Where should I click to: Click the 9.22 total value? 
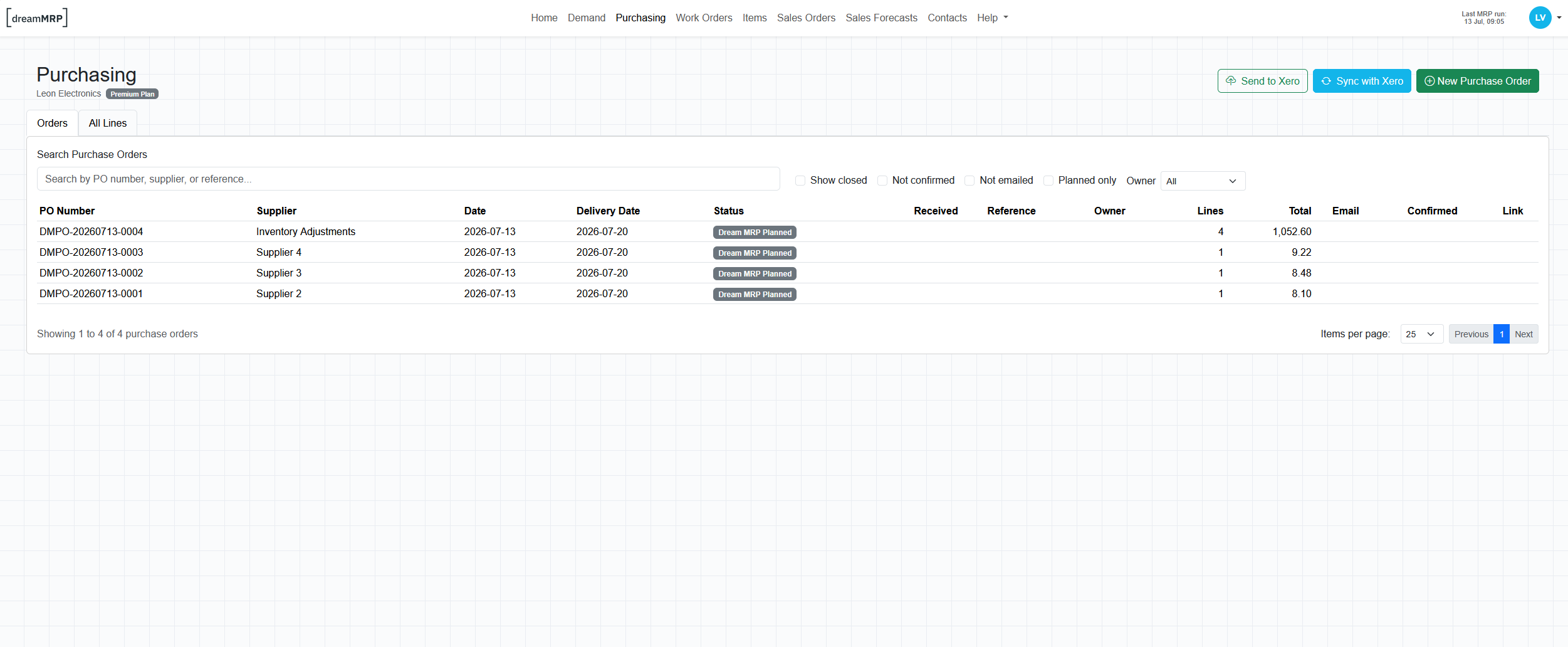pos(1301,252)
